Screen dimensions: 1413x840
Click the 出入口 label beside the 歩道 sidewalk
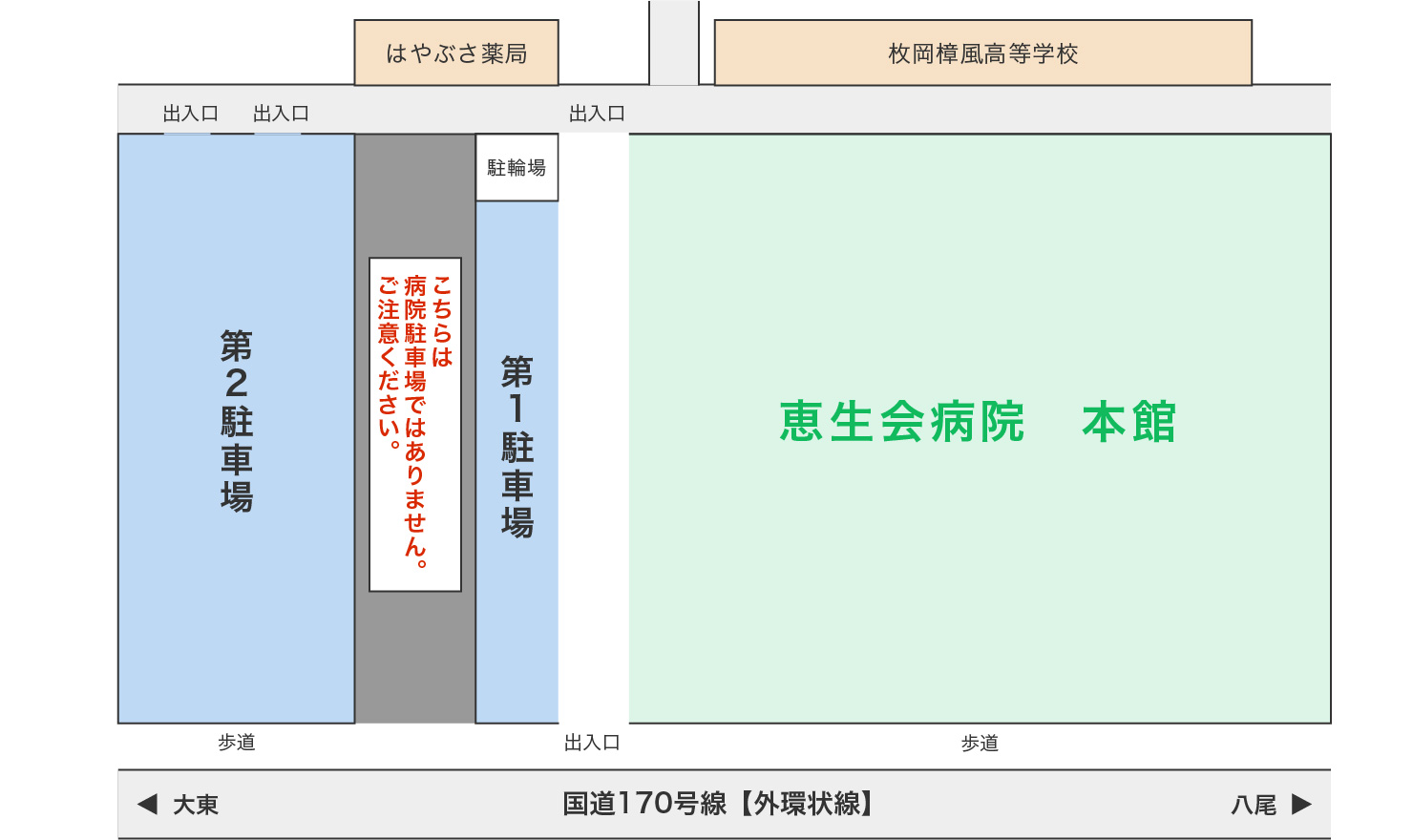[x=592, y=743]
